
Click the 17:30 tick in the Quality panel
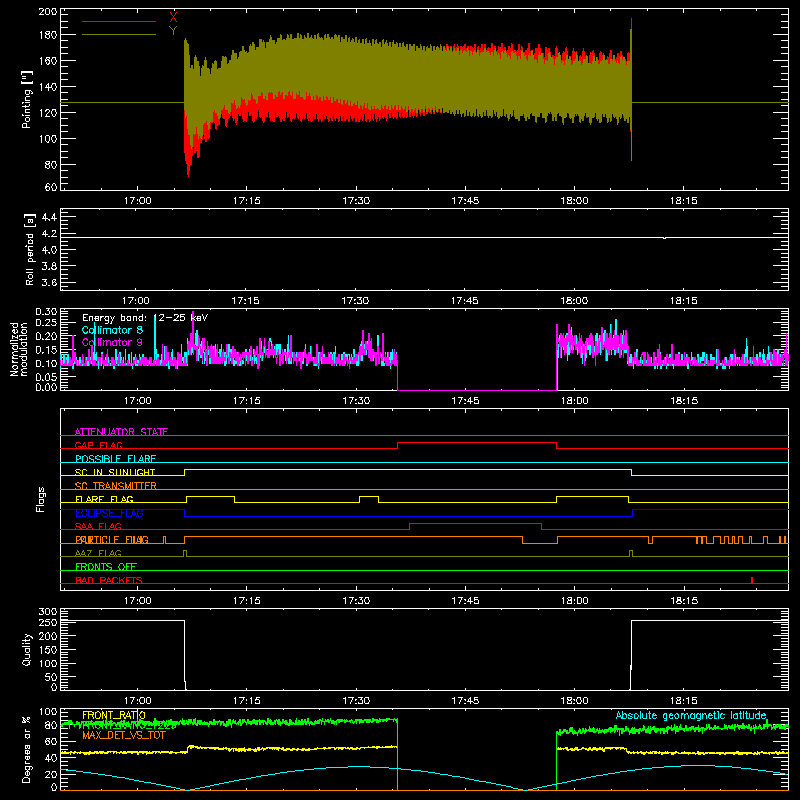(x=356, y=701)
